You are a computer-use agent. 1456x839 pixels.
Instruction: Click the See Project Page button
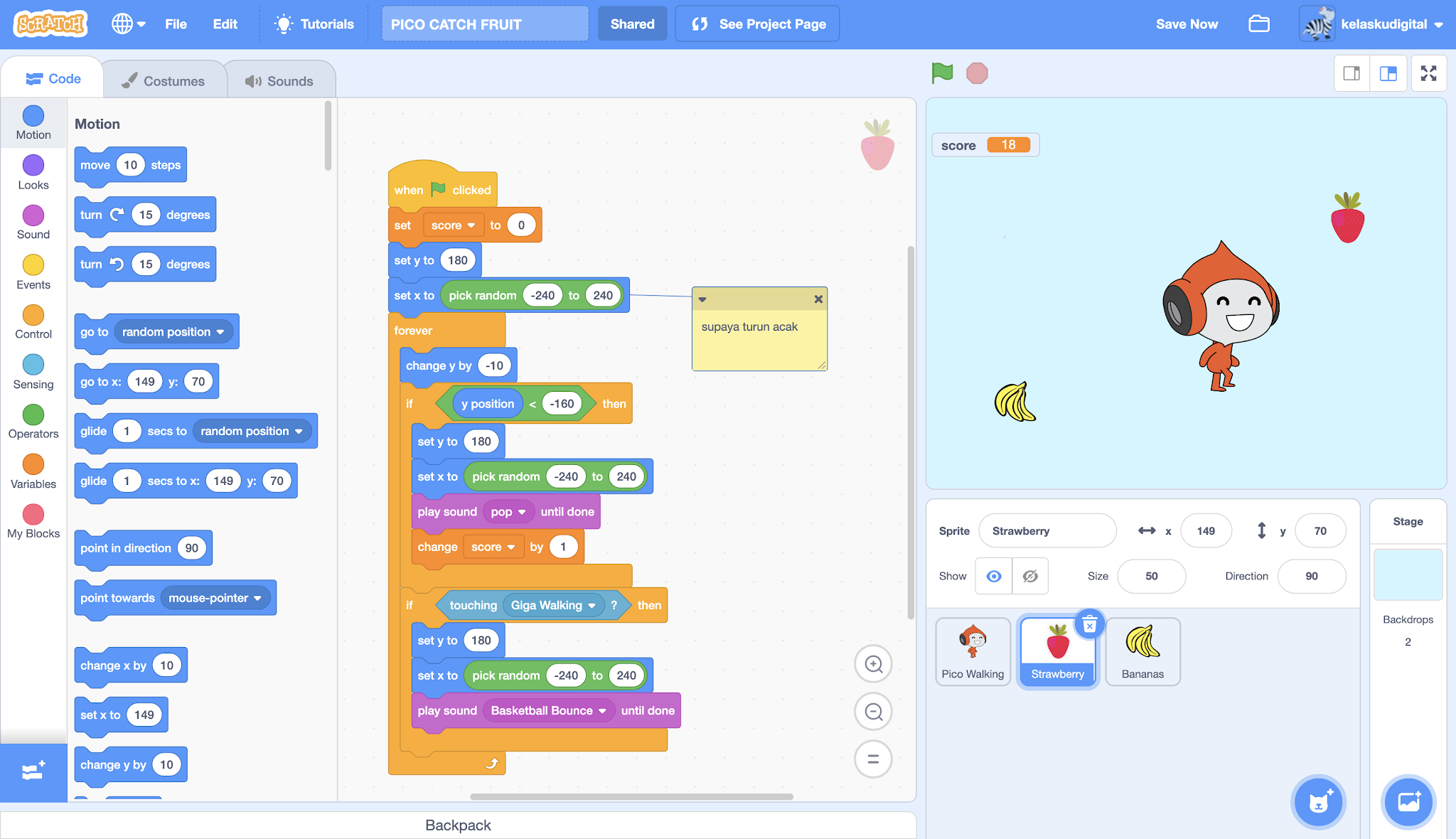click(x=758, y=24)
